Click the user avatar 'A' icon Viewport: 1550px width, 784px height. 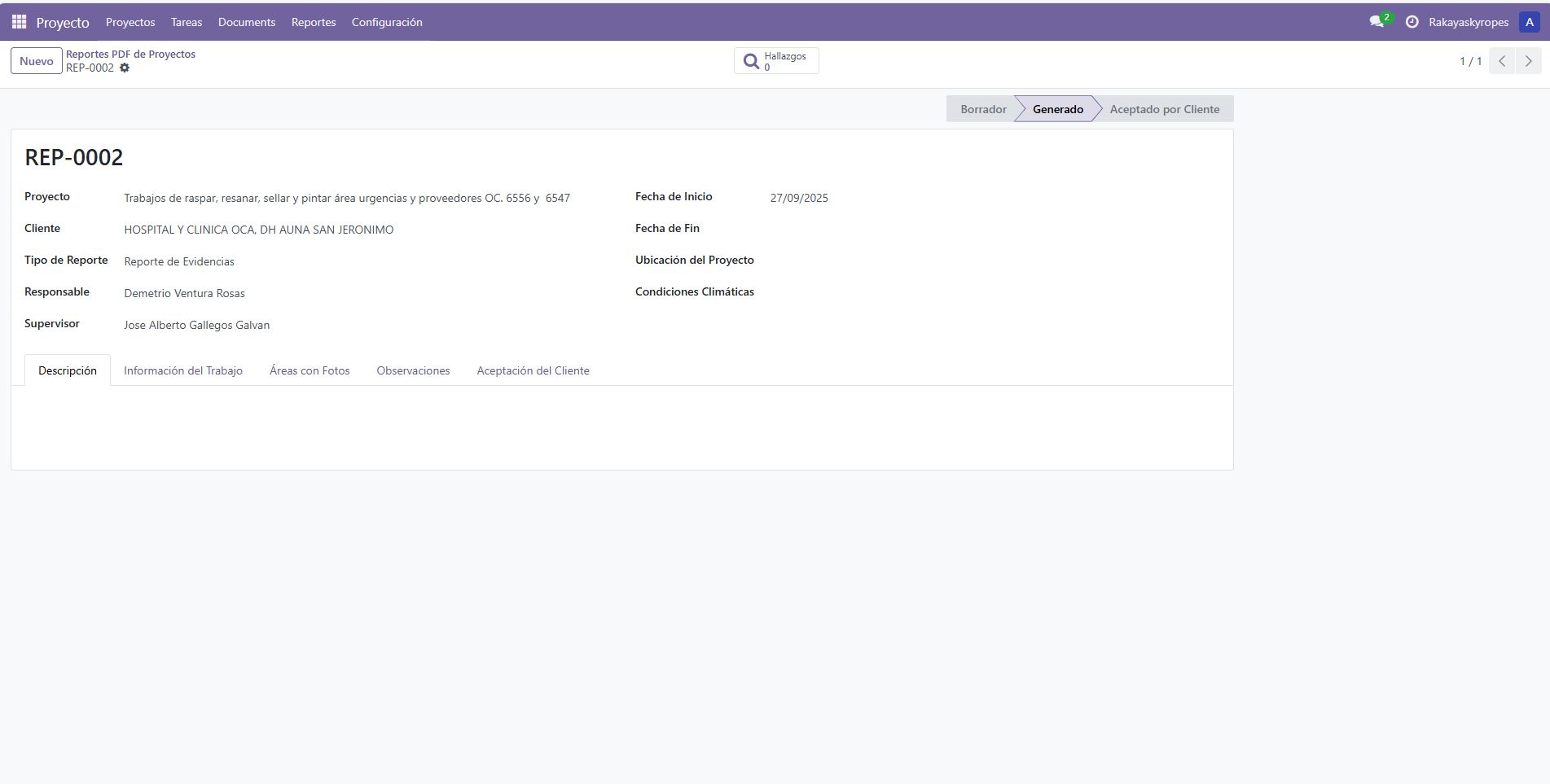click(1529, 22)
